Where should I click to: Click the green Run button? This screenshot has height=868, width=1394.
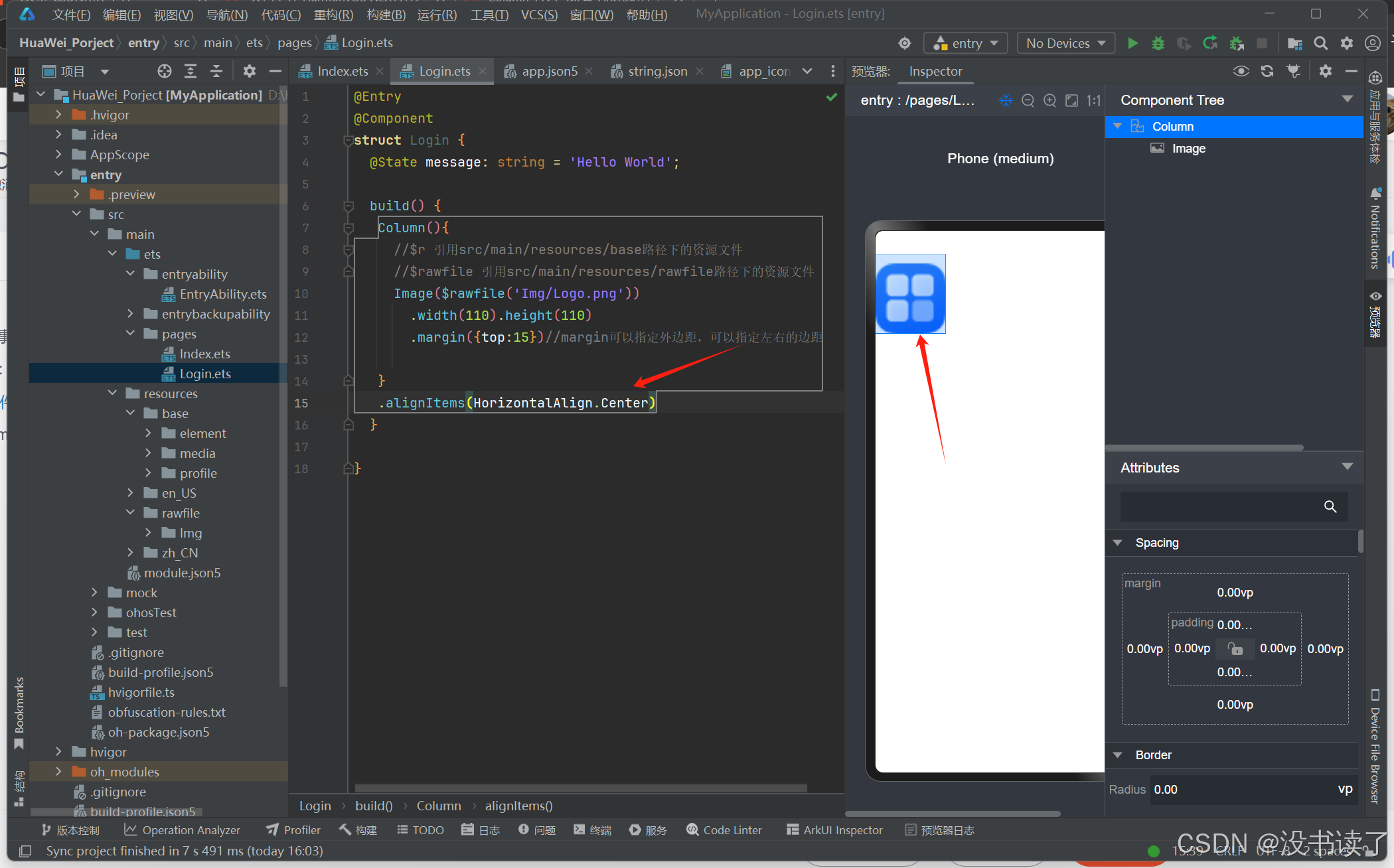[1132, 43]
